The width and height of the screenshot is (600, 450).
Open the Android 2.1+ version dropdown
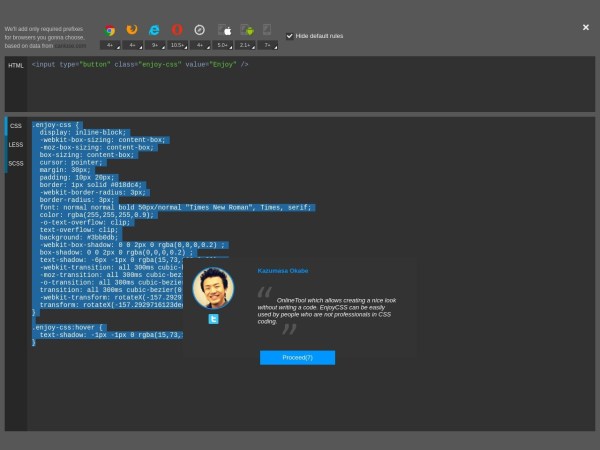[245, 45]
